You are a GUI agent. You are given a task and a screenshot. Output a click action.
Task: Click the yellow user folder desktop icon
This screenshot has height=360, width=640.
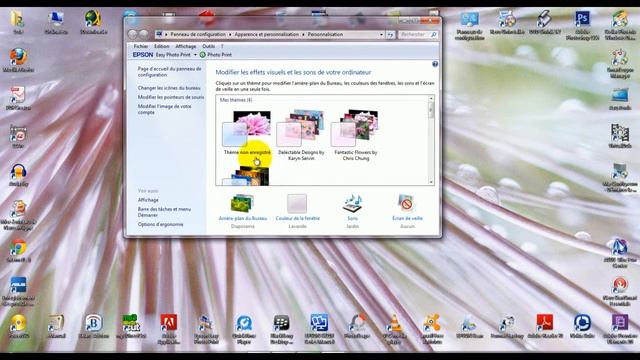pos(18,22)
